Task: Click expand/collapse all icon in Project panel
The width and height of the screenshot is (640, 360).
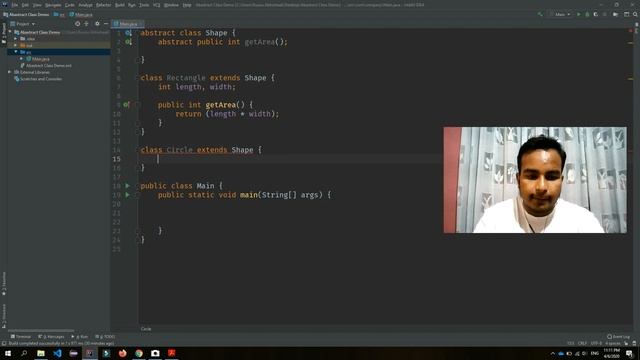Action: pyautogui.click(x=86, y=24)
